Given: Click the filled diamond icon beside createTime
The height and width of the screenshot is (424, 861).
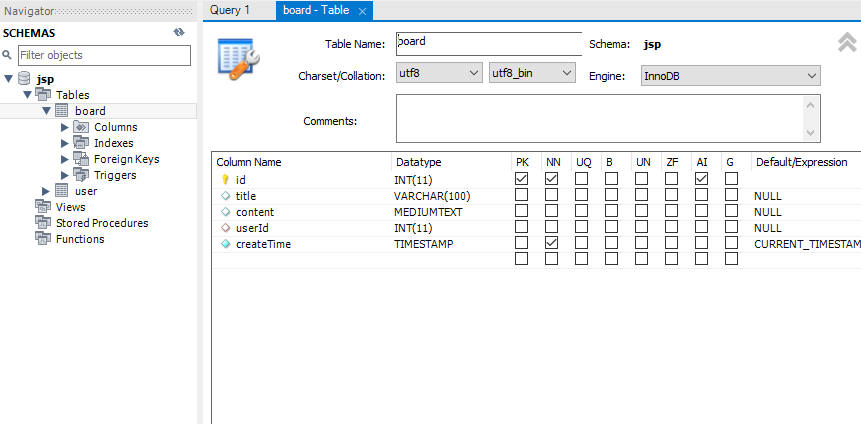Looking at the screenshot, I should pyautogui.click(x=225, y=244).
